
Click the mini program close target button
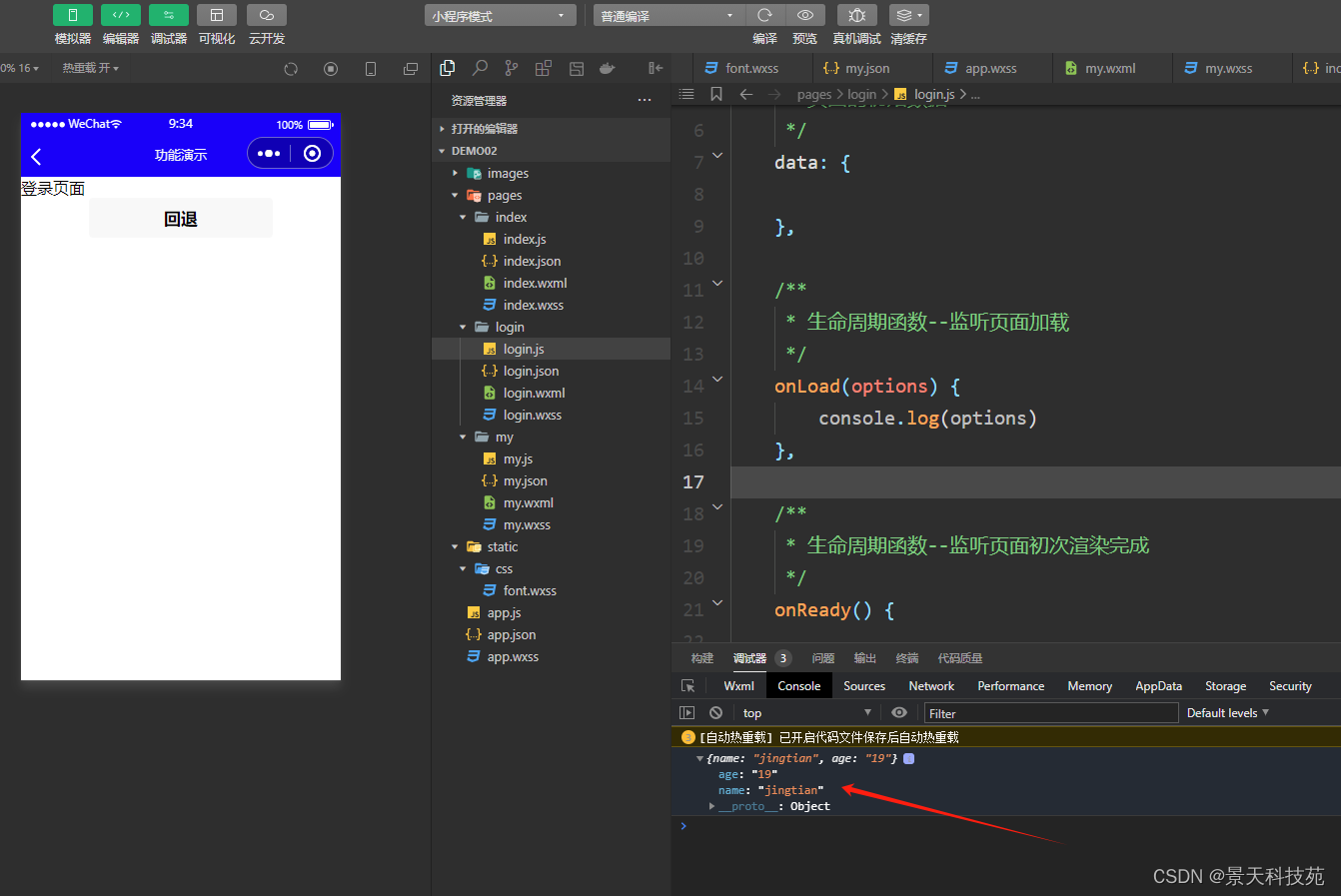click(312, 153)
